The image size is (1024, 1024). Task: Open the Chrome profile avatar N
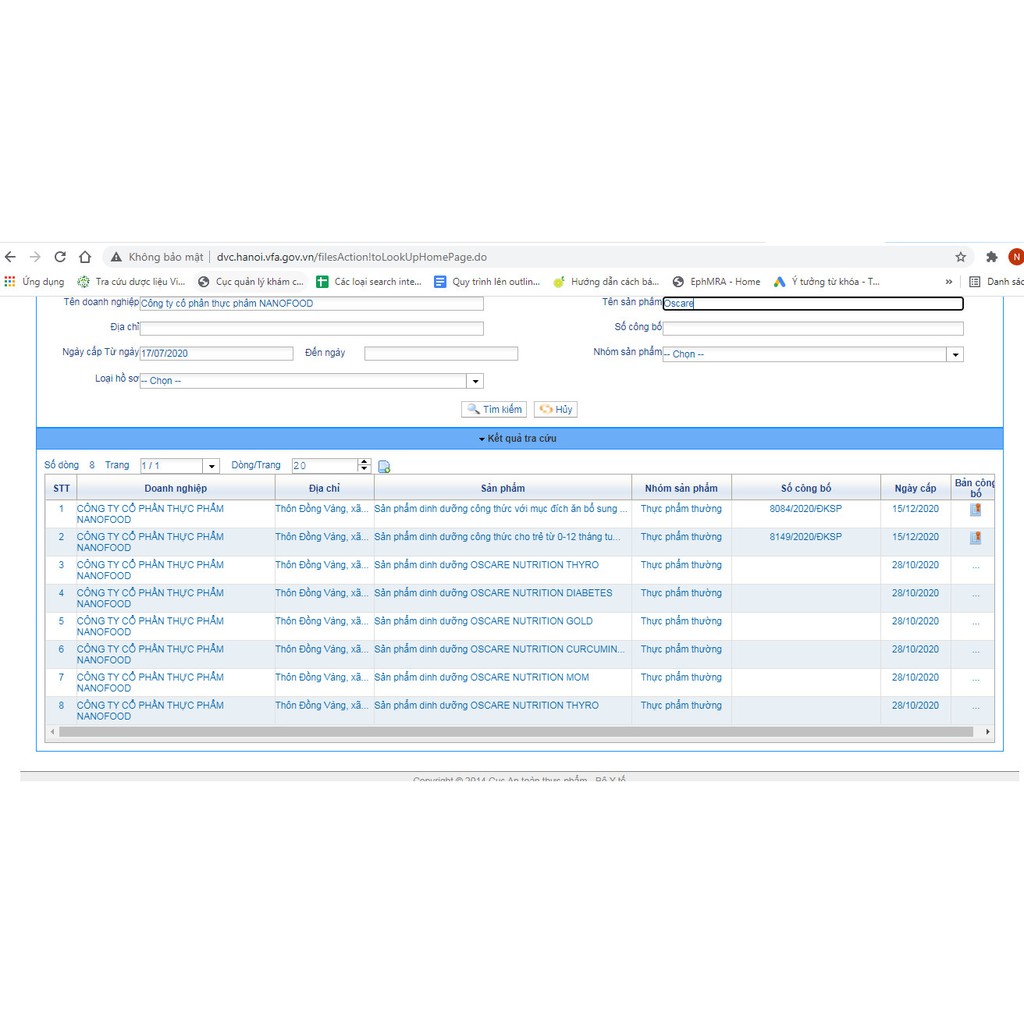click(1016, 257)
